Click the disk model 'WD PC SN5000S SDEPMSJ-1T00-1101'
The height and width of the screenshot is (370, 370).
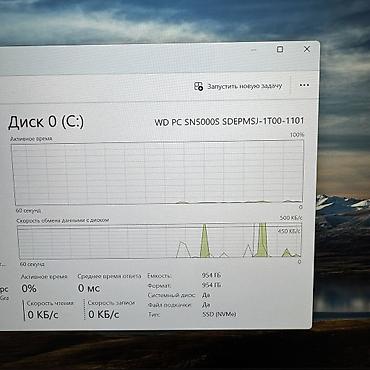pyautogui.click(x=229, y=122)
